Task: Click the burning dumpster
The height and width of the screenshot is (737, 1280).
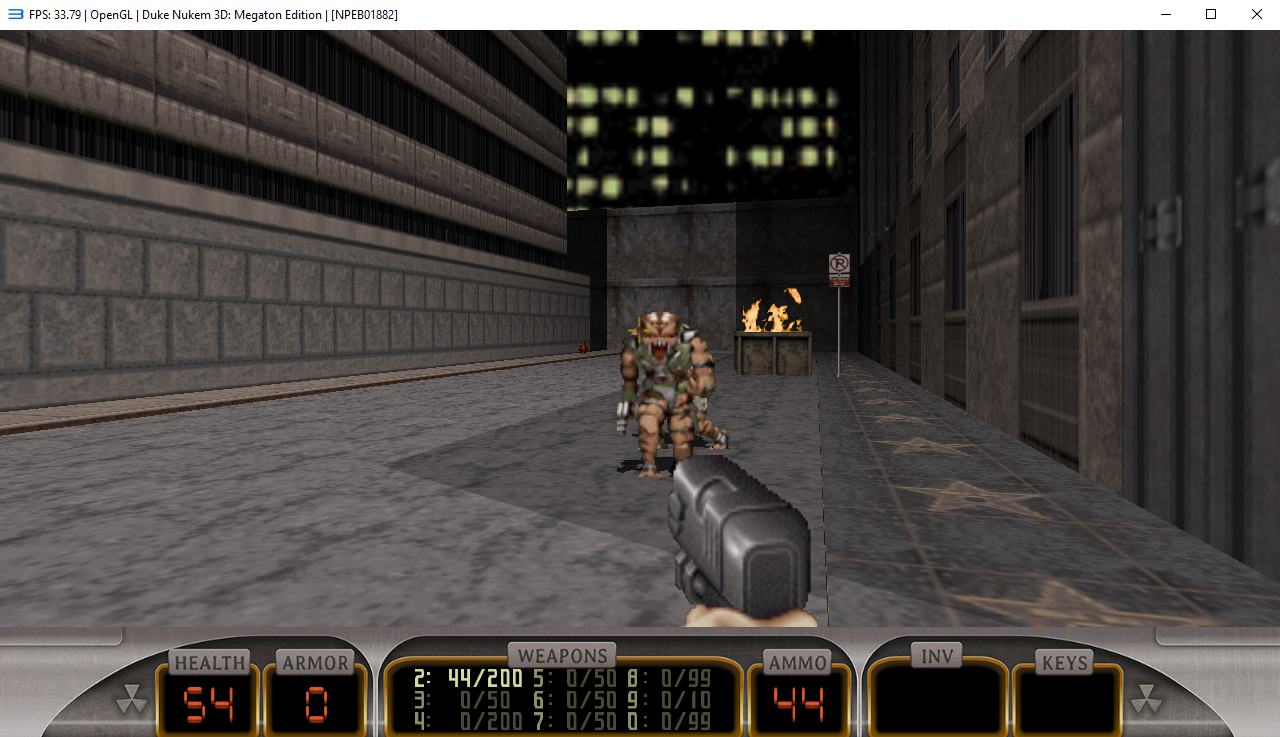Action: click(772, 350)
